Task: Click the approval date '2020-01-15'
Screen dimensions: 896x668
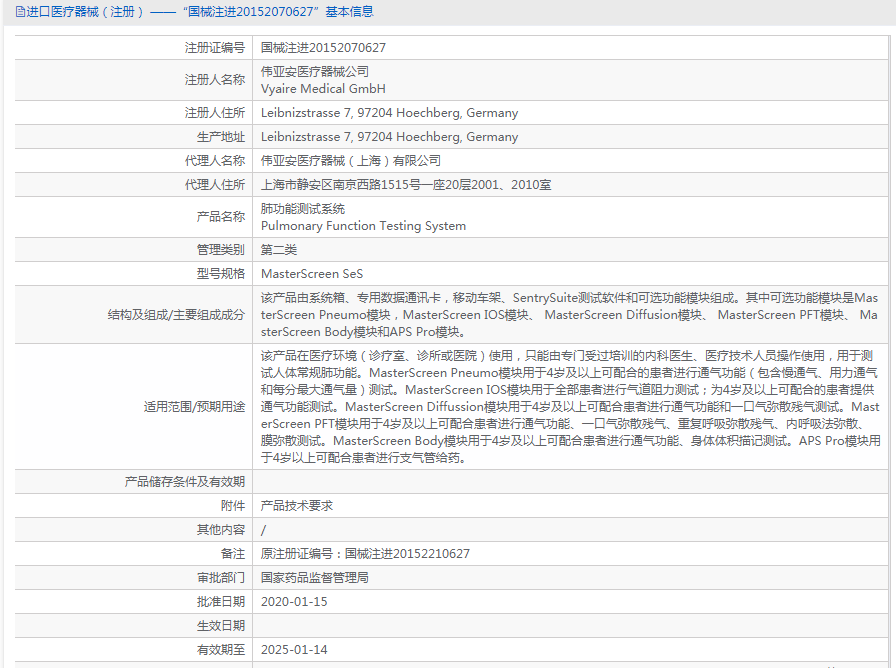Action: tap(294, 602)
